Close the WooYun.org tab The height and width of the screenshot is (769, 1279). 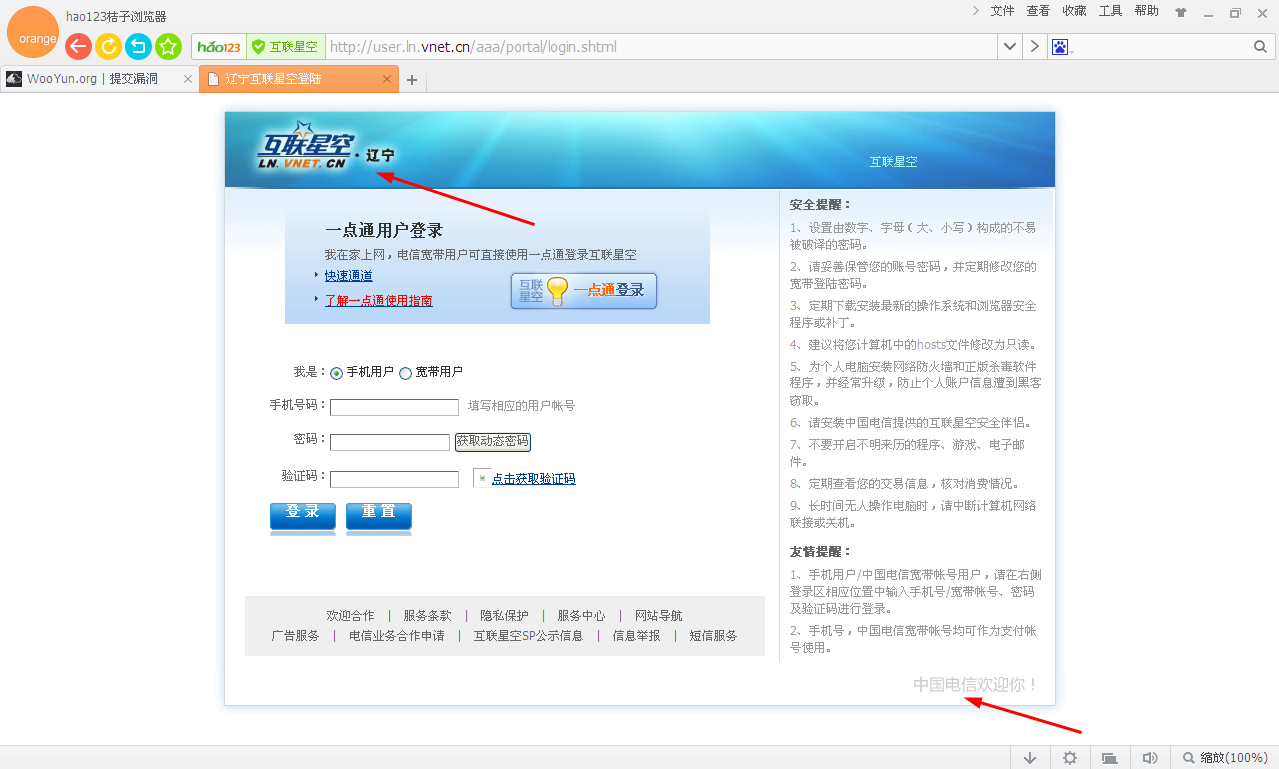[187, 79]
